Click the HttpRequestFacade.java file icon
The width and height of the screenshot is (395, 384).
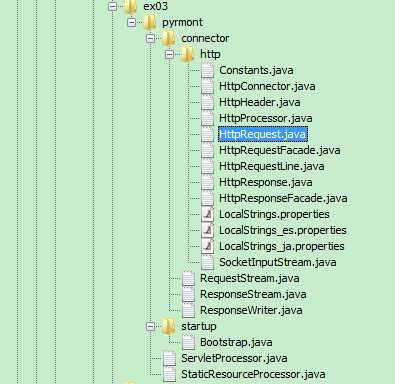pyautogui.click(x=207, y=150)
